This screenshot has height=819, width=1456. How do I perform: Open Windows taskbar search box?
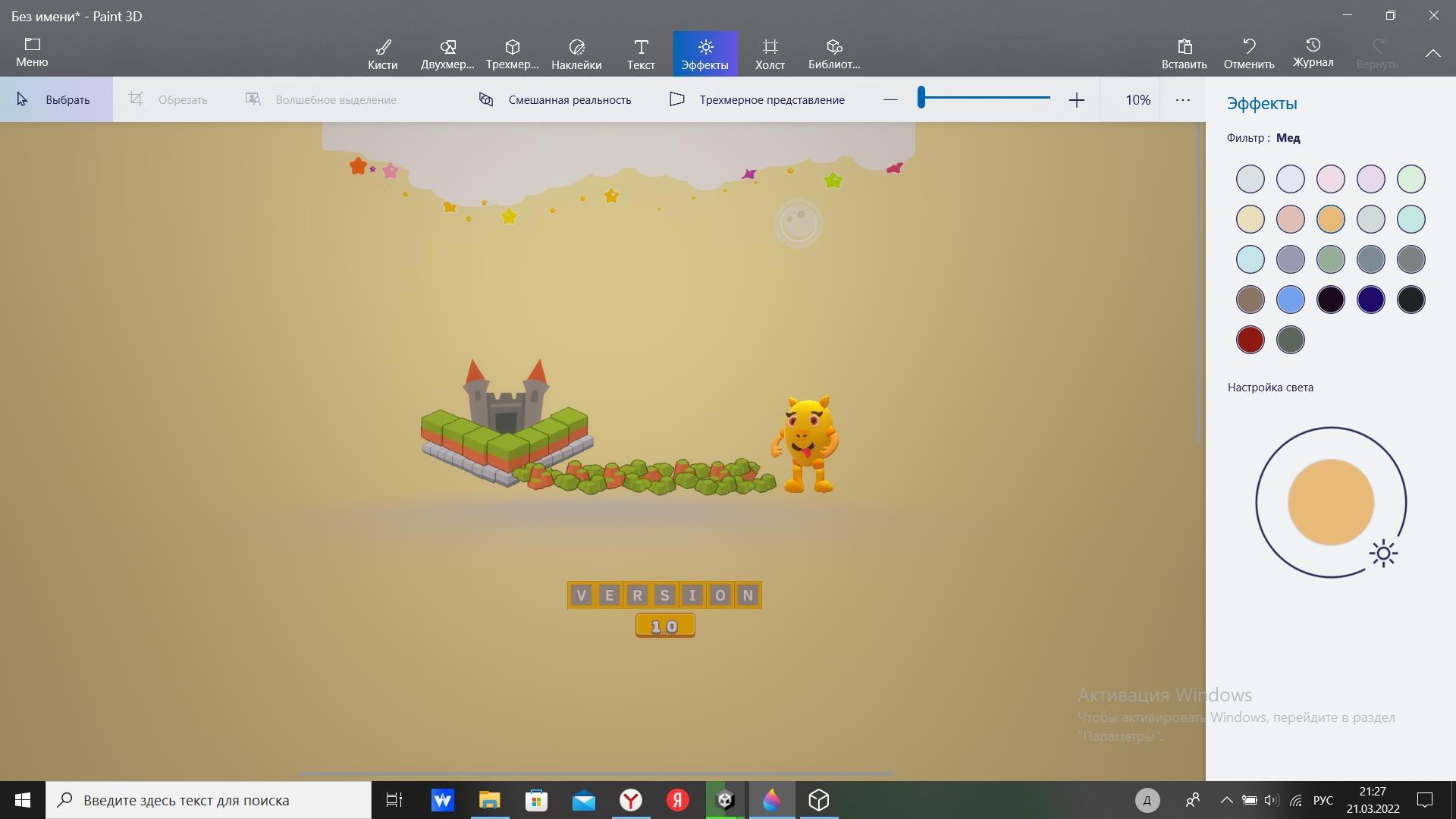pos(209,800)
